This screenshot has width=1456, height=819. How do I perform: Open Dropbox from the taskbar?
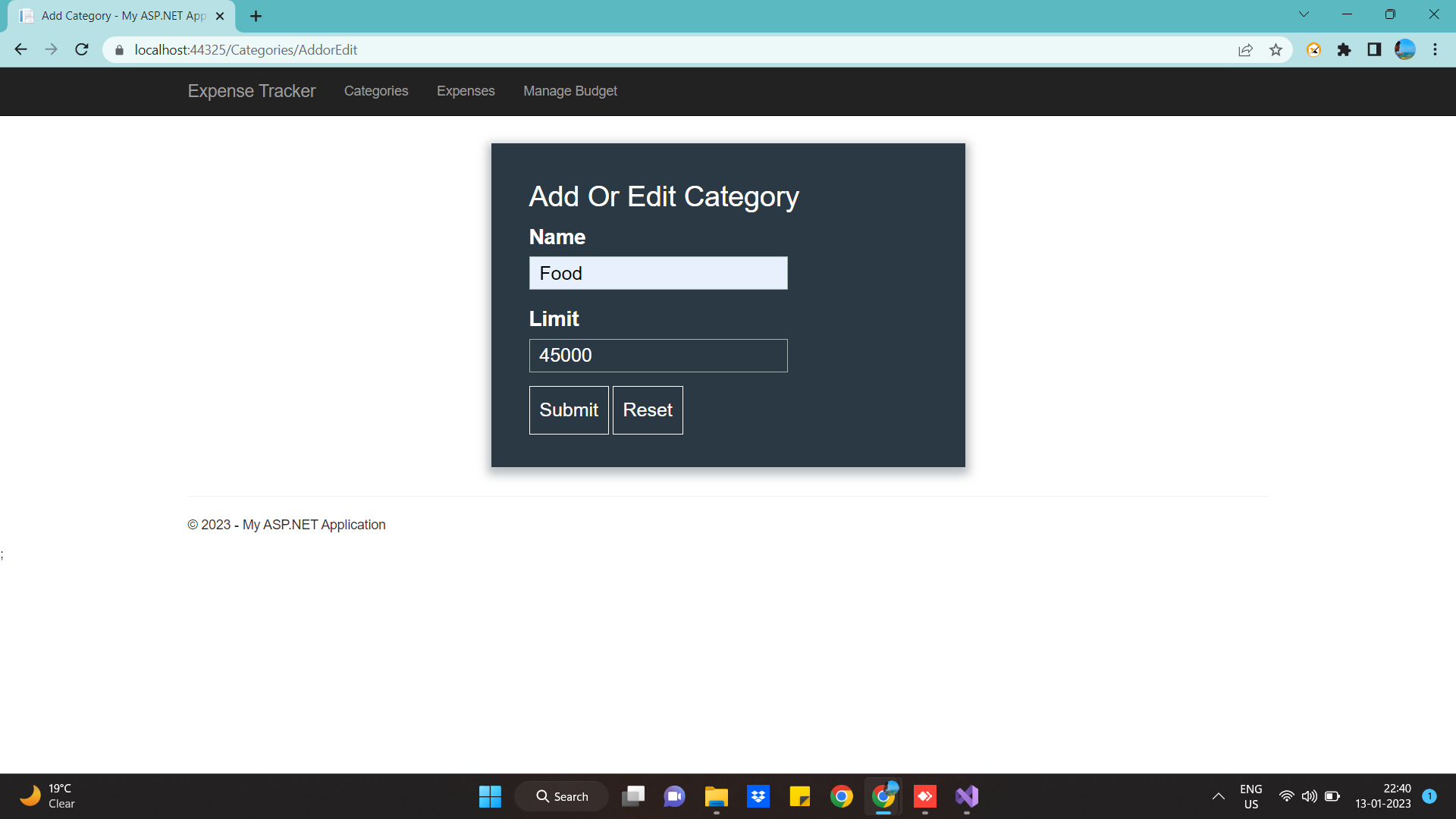(x=758, y=796)
